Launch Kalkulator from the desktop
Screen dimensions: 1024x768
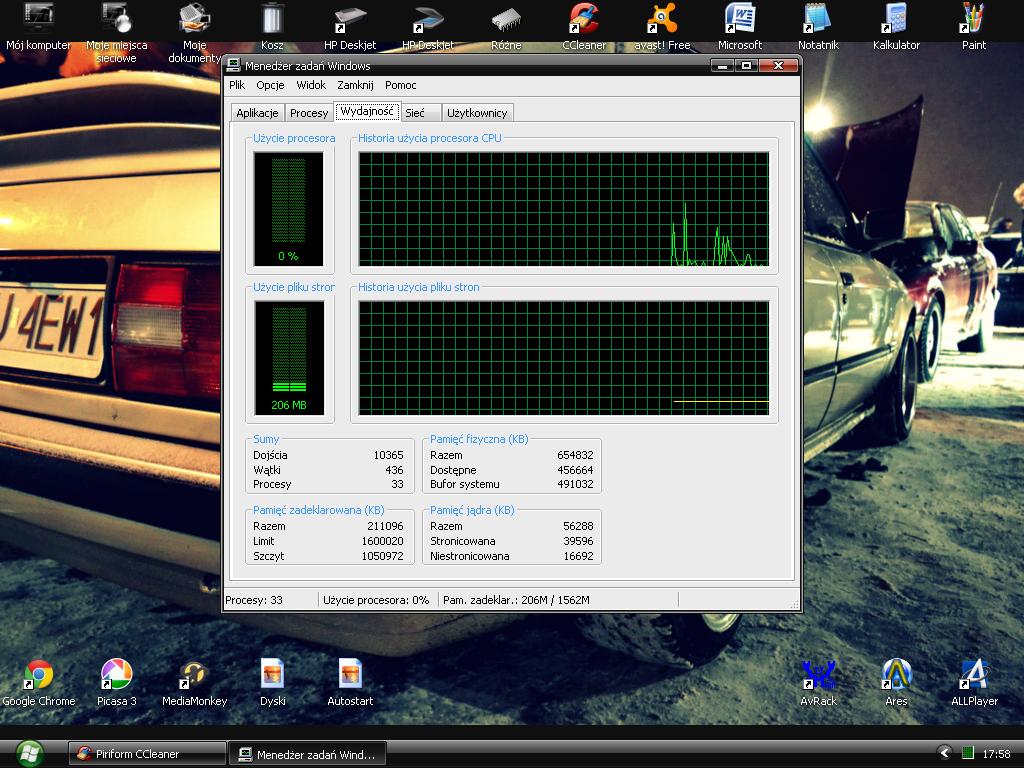tap(895, 20)
